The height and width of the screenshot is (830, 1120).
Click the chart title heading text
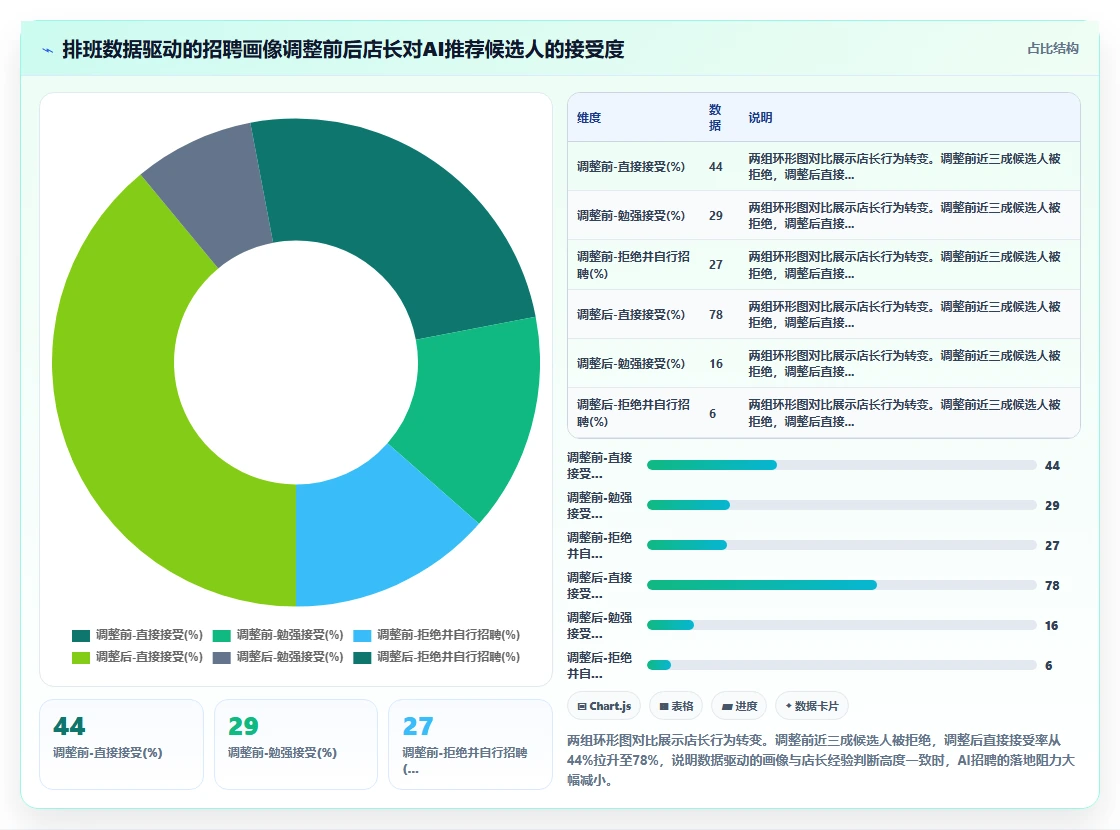[343, 49]
